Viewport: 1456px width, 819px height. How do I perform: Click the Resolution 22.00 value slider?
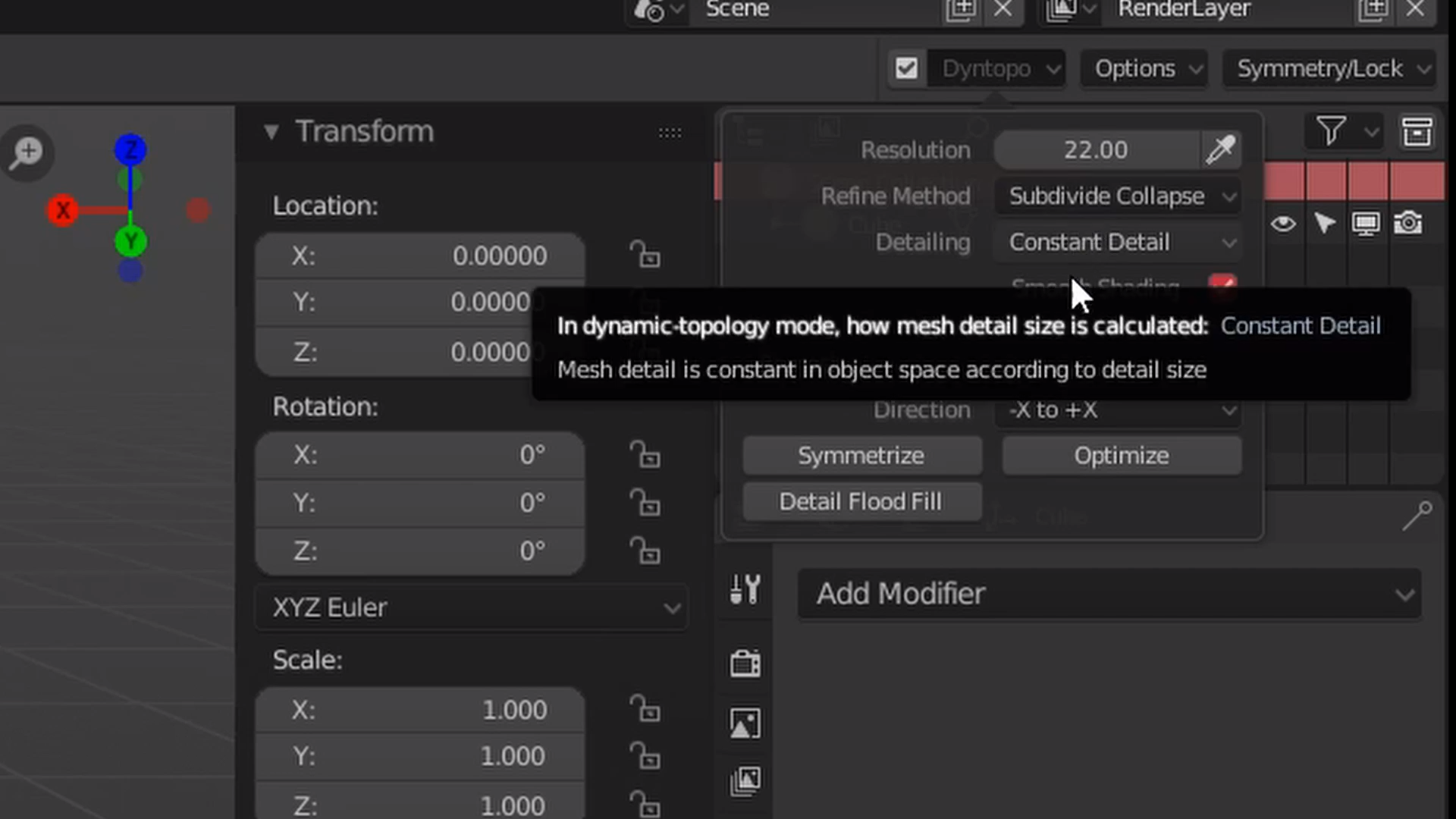pos(1096,149)
